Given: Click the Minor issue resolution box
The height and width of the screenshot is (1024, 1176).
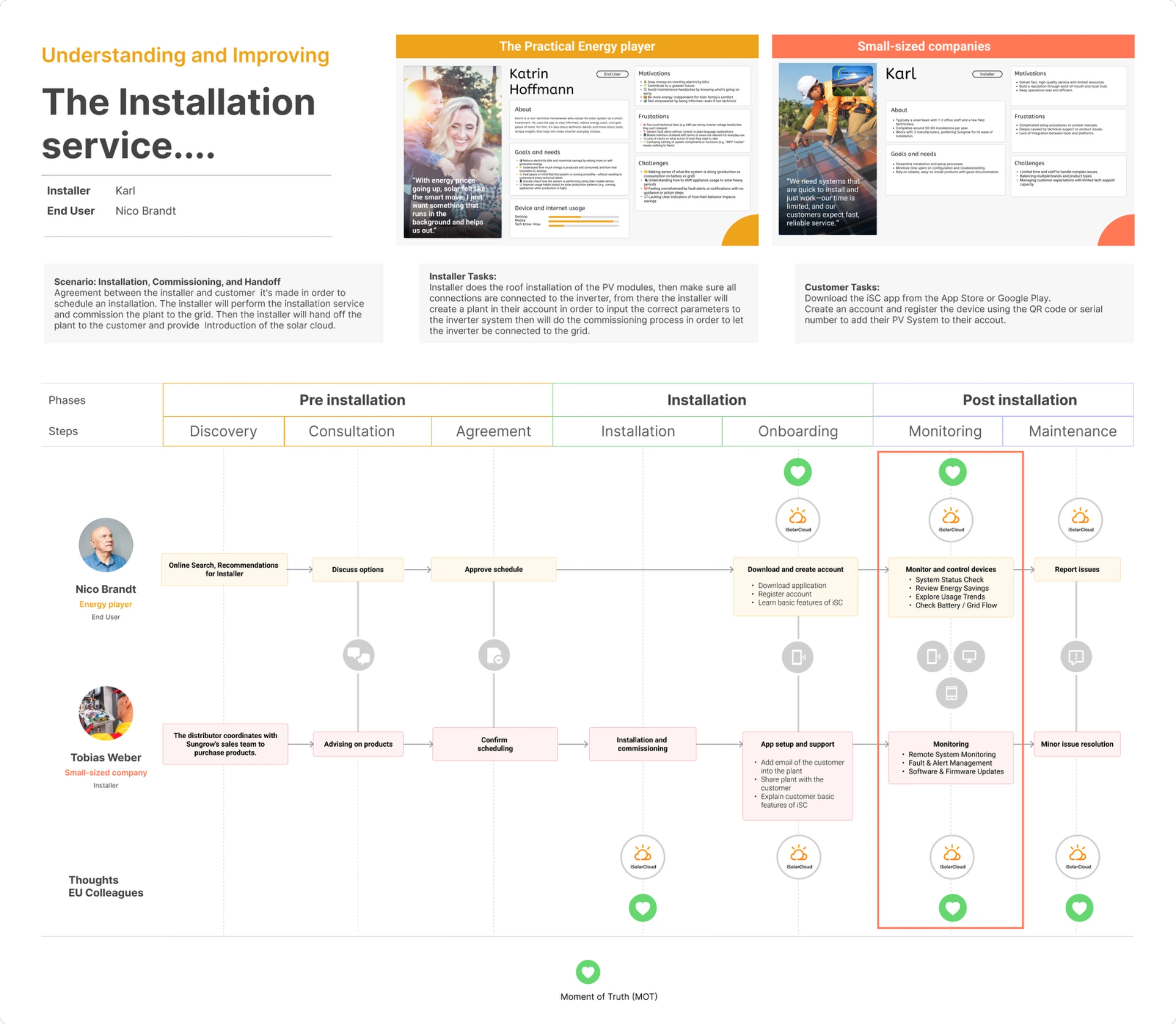Looking at the screenshot, I should pyautogui.click(x=1077, y=744).
